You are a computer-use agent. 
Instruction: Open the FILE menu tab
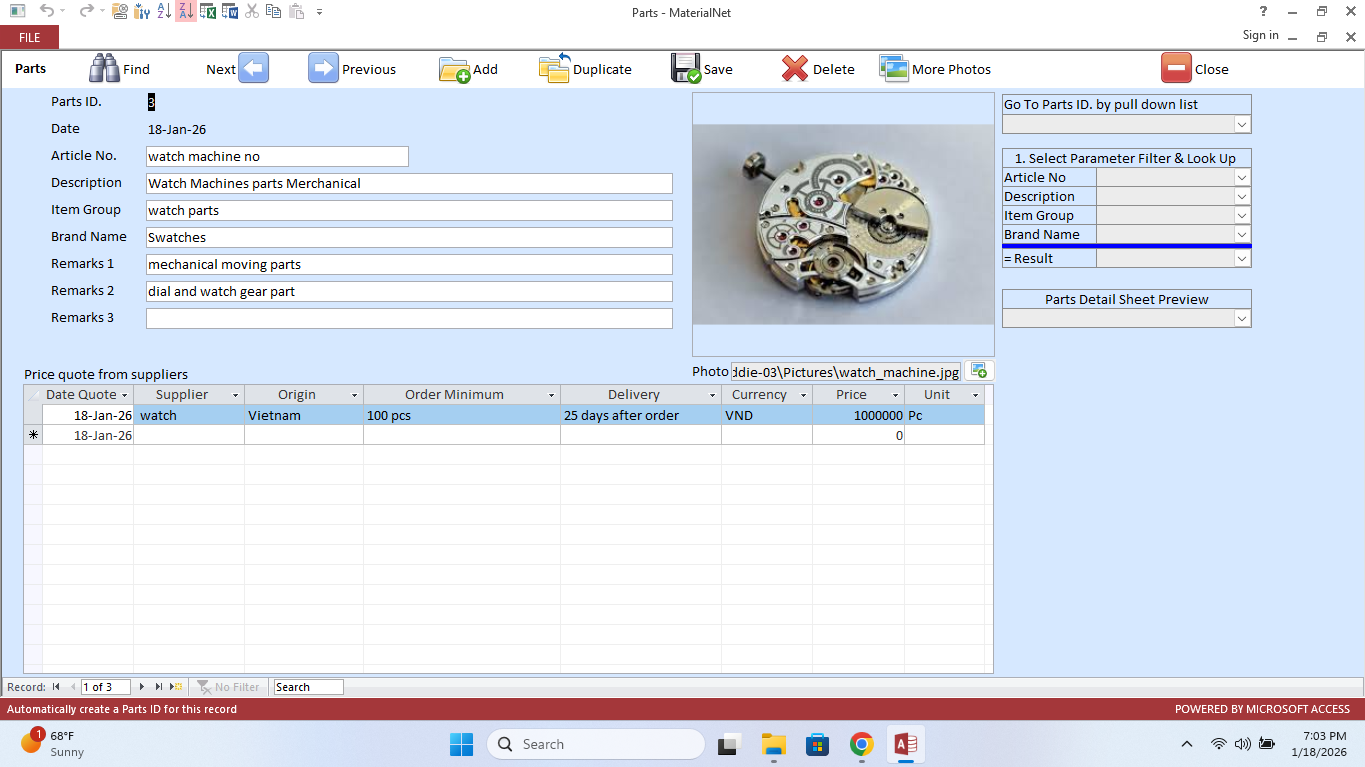coord(30,37)
